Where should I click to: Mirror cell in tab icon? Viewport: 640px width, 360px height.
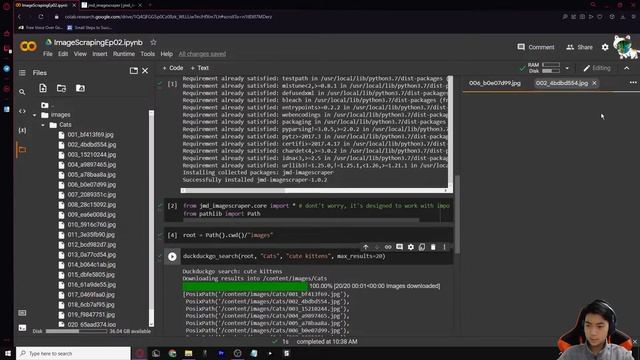click(x=422, y=247)
